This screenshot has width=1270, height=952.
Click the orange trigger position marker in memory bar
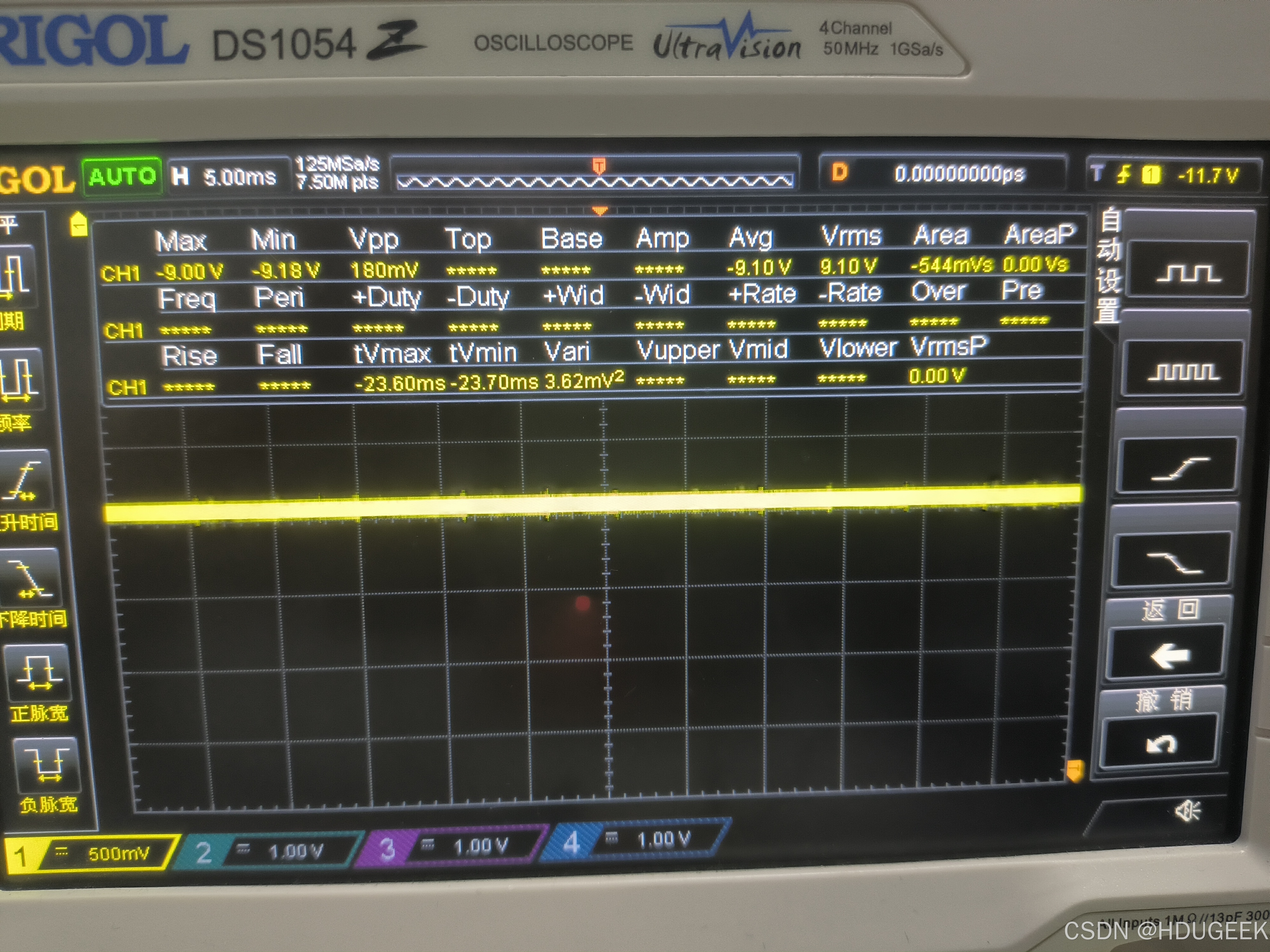[x=599, y=166]
